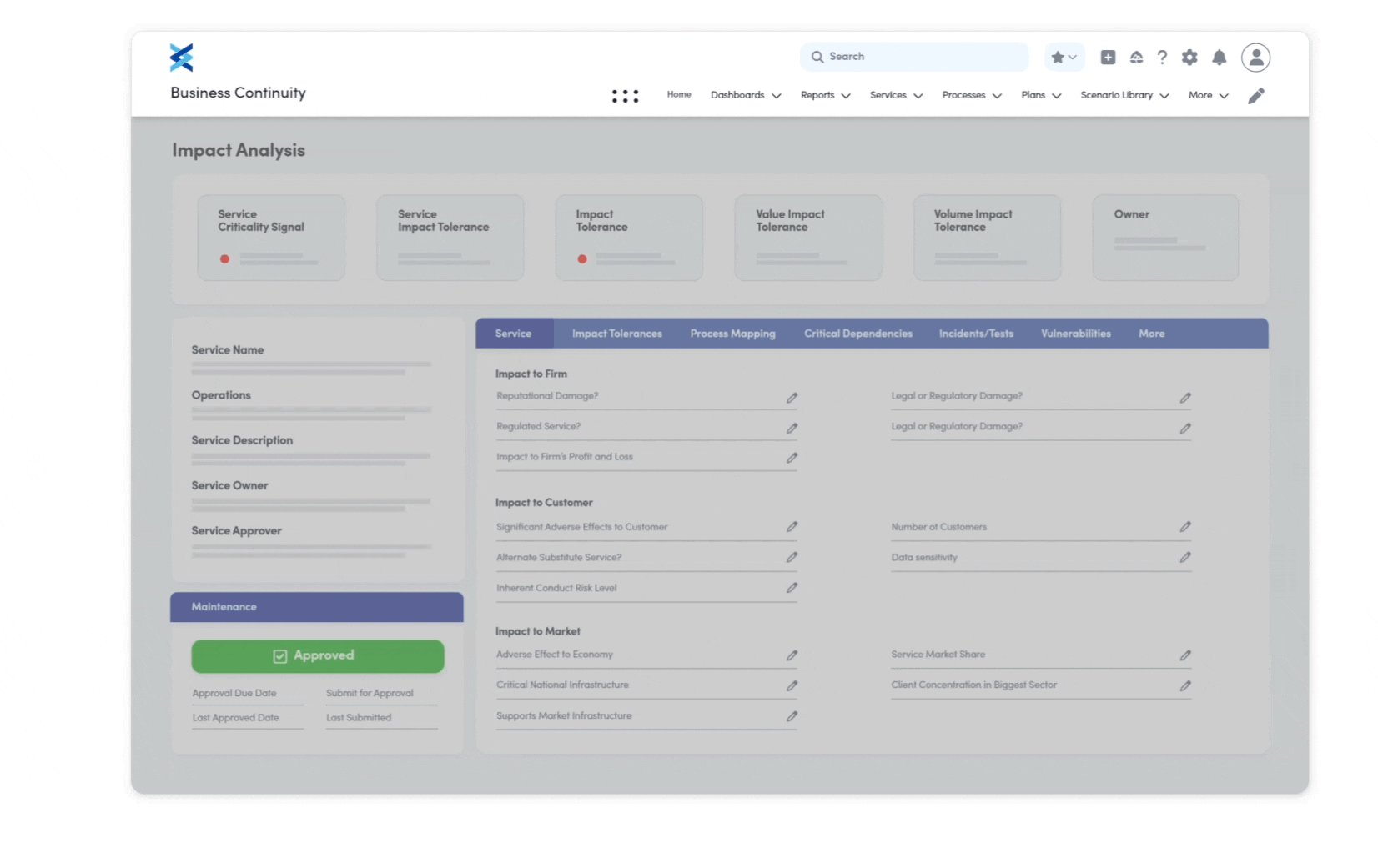
Task: Click red status dot in Impact Tolerance card
Action: pyautogui.click(x=582, y=259)
